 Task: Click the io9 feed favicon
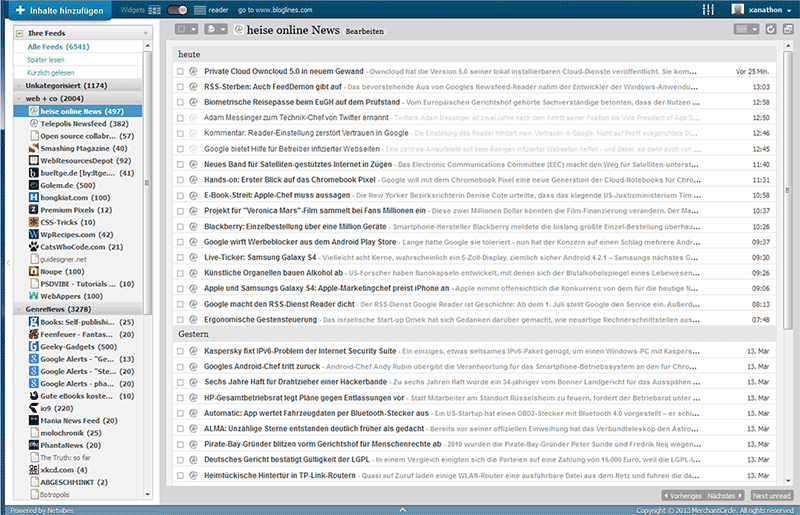pyautogui.click(x=34, y=408)
